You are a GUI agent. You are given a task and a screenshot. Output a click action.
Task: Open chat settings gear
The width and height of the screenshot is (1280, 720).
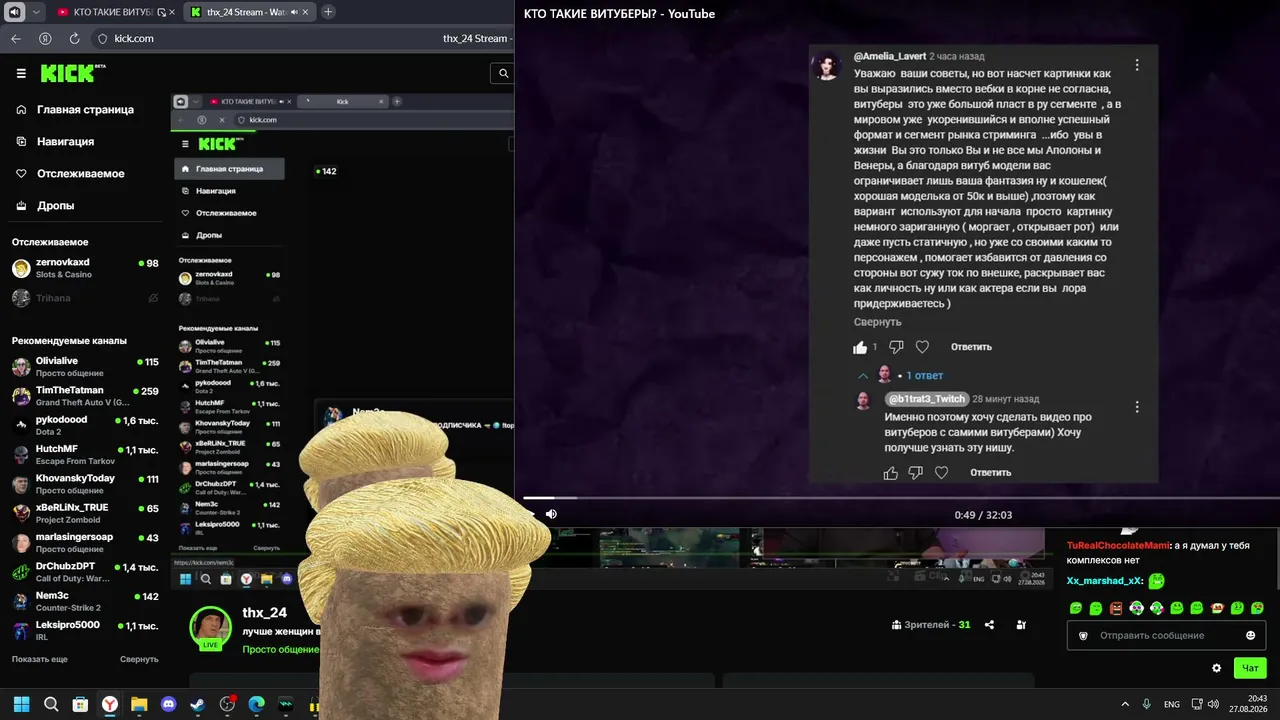(x=1216, y=668)
